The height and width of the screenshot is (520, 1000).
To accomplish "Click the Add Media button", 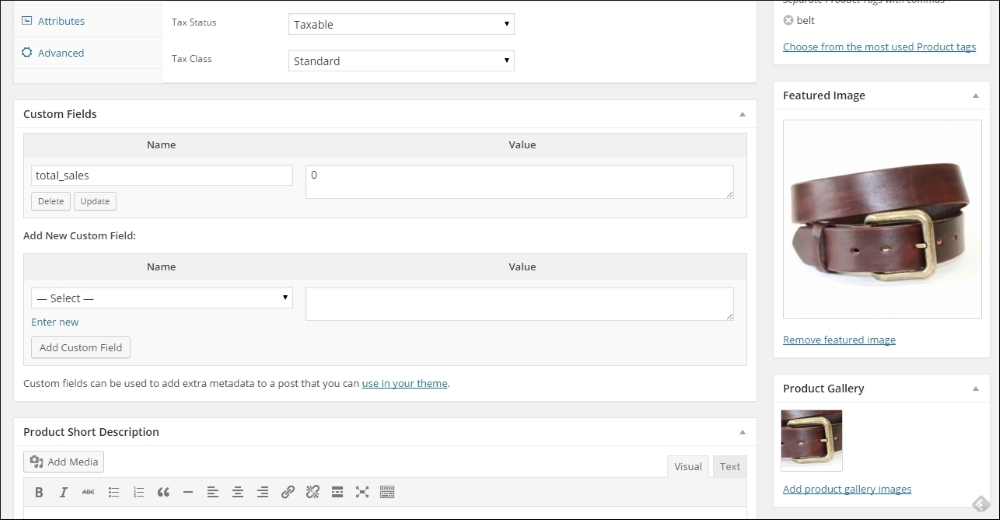I will (64, 462).
